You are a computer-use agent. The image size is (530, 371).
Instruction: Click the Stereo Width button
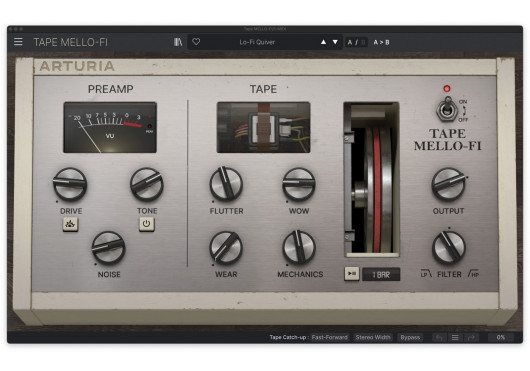point(373,337)
